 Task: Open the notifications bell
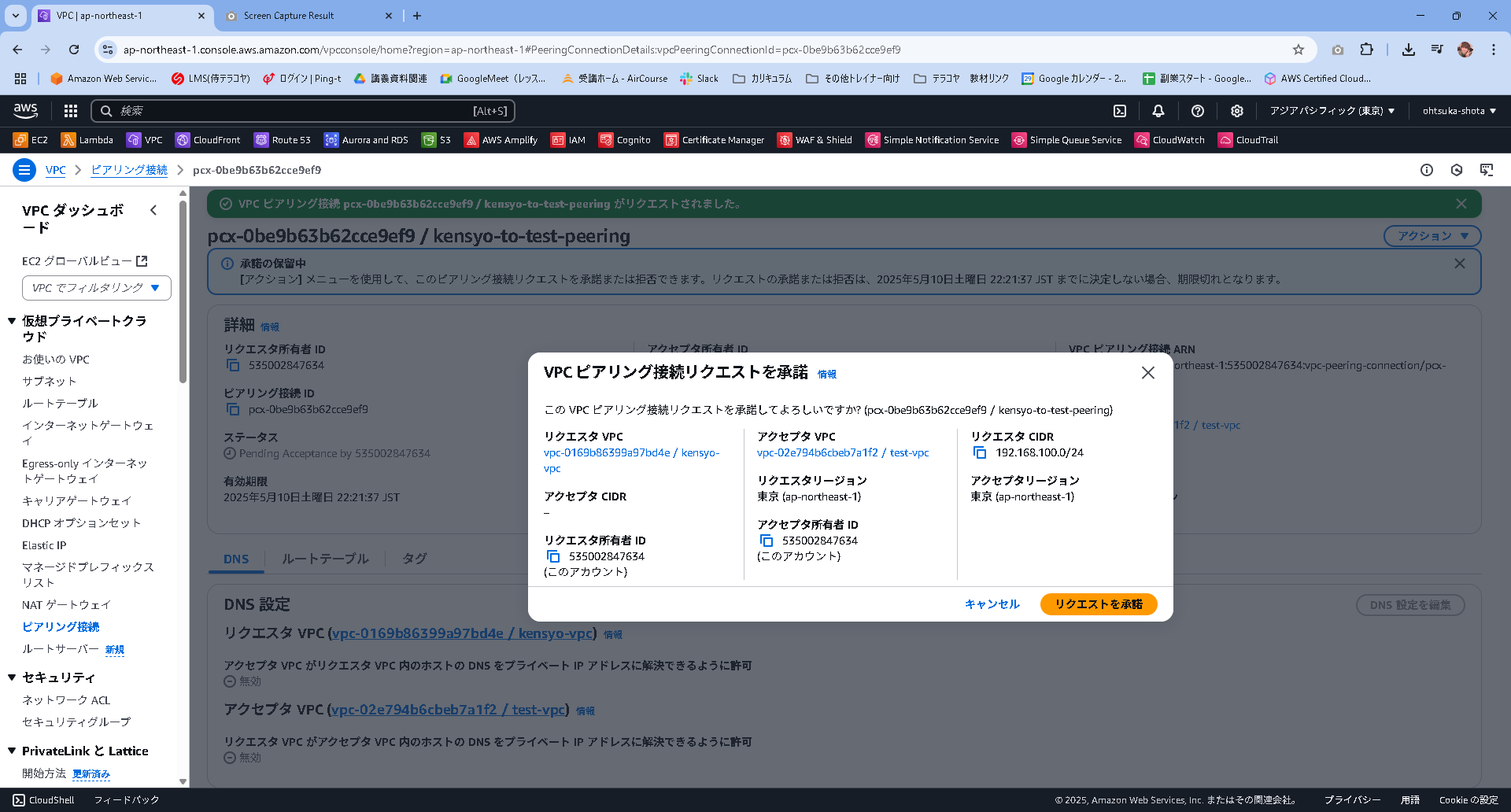pyautogui.click(x=1158, y=110)
